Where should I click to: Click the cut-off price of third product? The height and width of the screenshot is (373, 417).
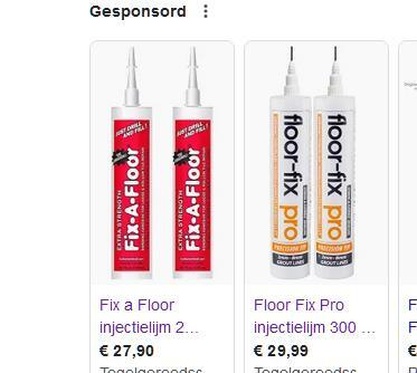(413, 351)
